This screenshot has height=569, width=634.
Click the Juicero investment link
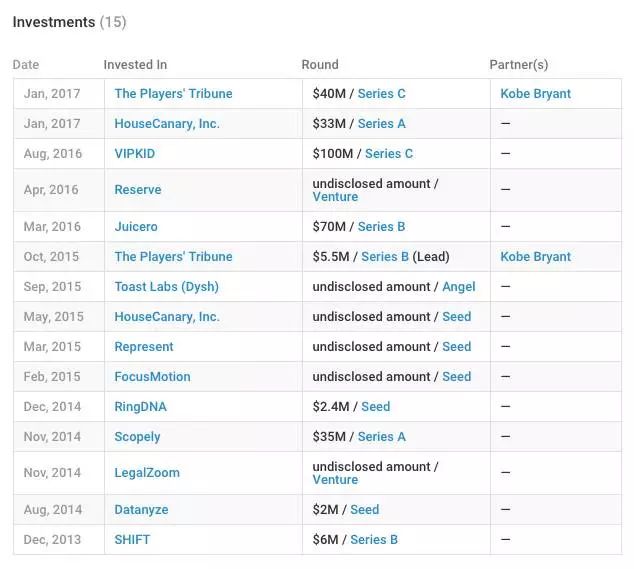coord(136,227)
